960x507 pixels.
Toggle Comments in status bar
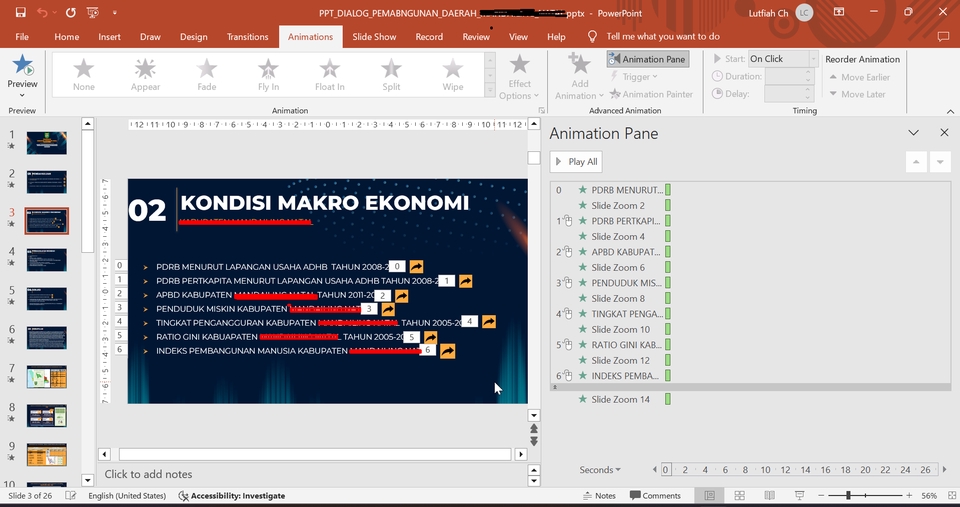(x=655, y=496)
